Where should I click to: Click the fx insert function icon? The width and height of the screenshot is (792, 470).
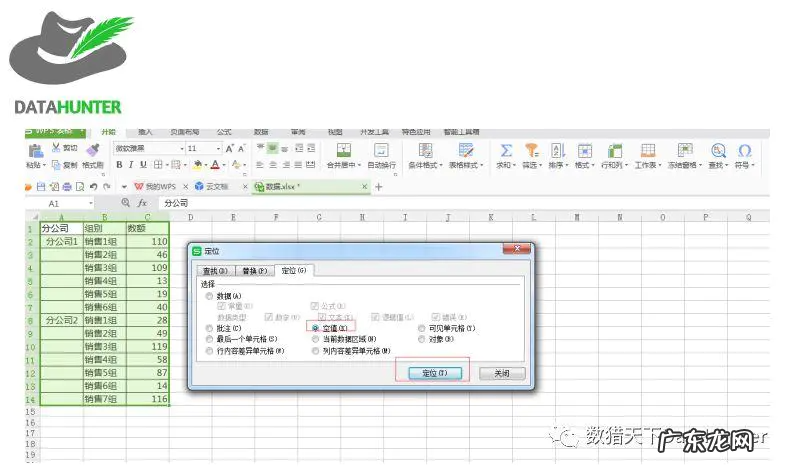(x=142, y=203)
